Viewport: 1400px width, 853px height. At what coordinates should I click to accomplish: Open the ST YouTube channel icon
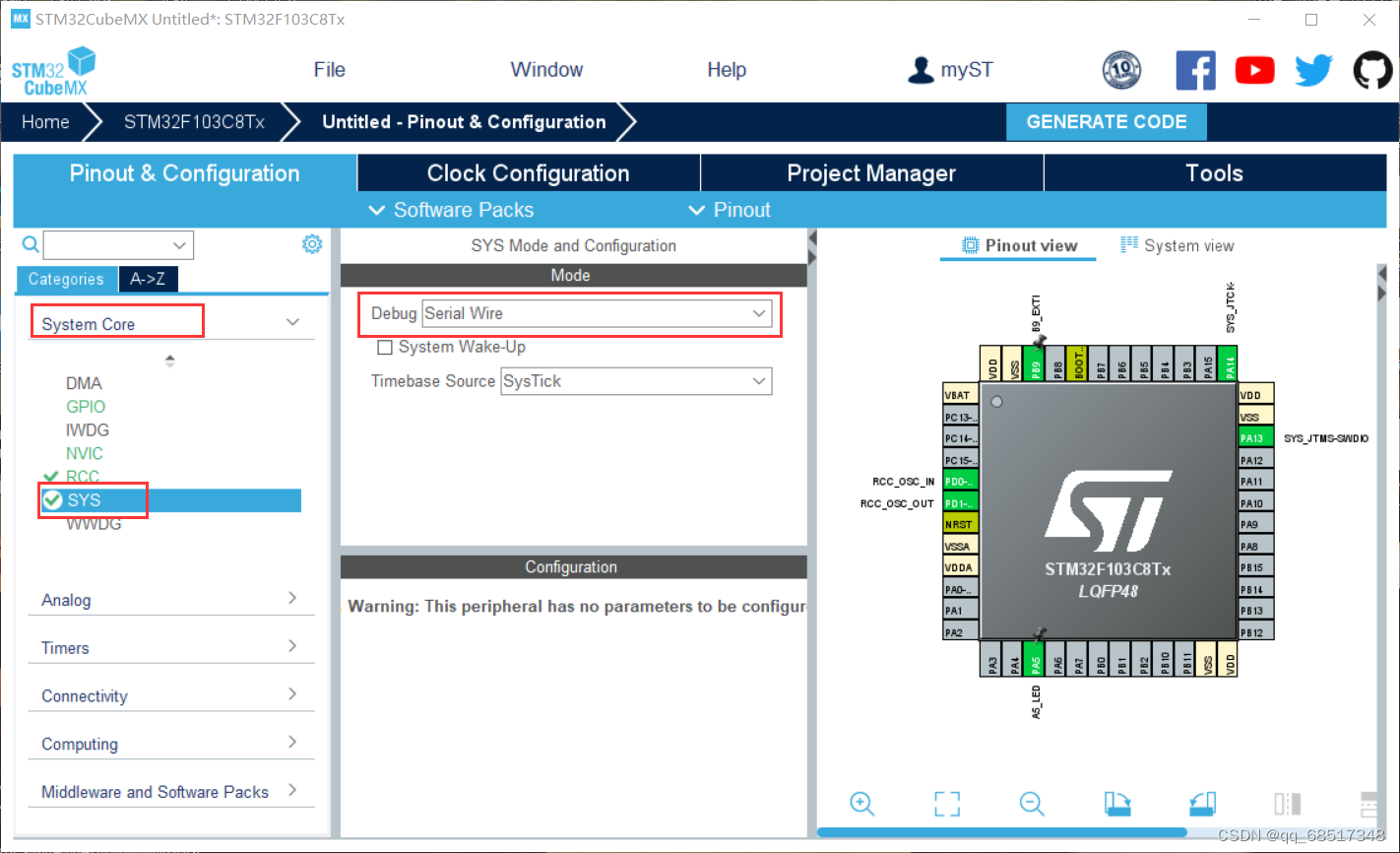1254,70
